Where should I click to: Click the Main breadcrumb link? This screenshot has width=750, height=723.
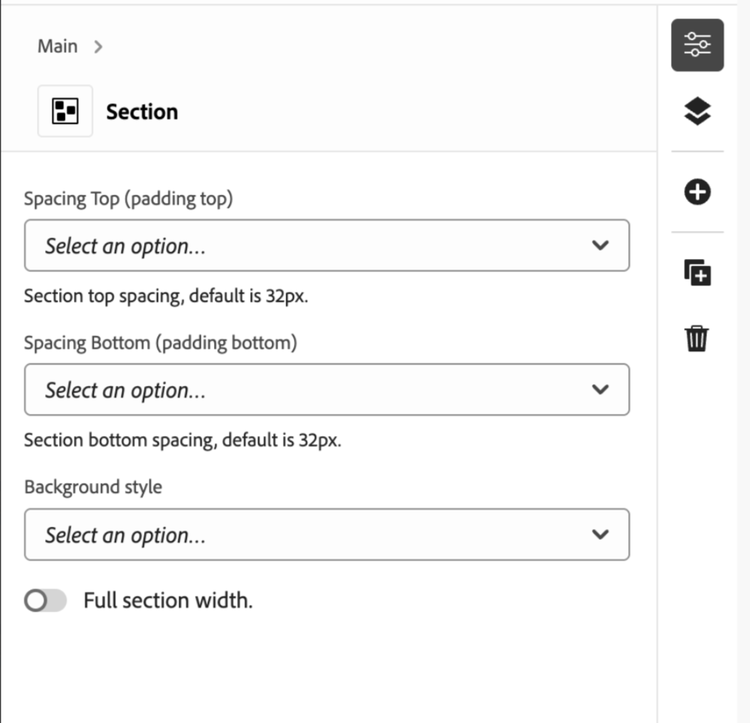click(x=57, y=46)
